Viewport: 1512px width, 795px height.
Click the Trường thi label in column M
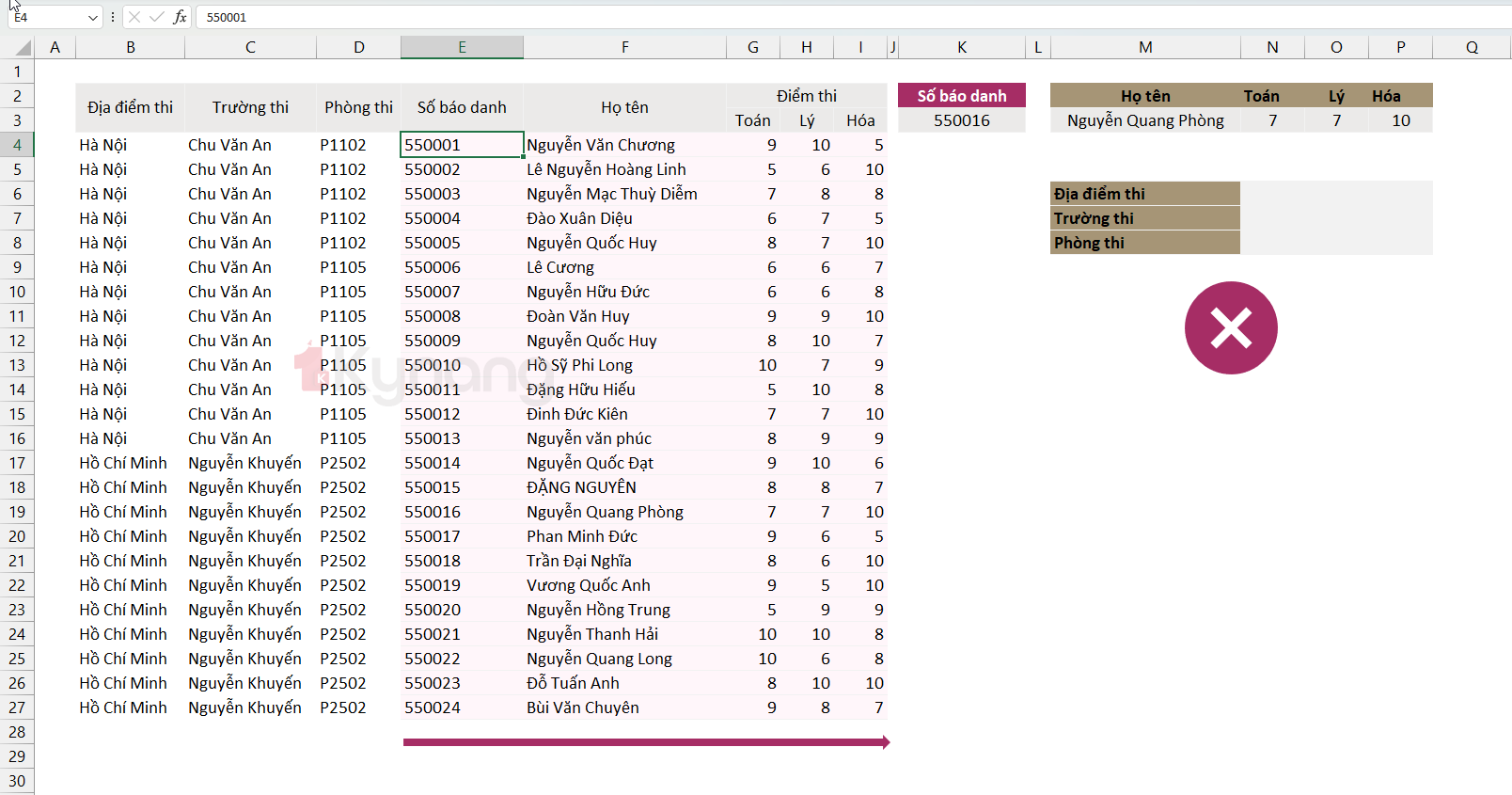tap(1145, 218)
